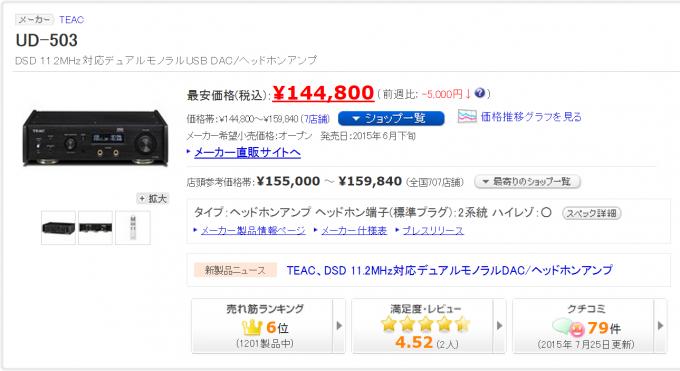Open the メーカー仕様表 link
The image size is (680, 371).
[354, 230]
